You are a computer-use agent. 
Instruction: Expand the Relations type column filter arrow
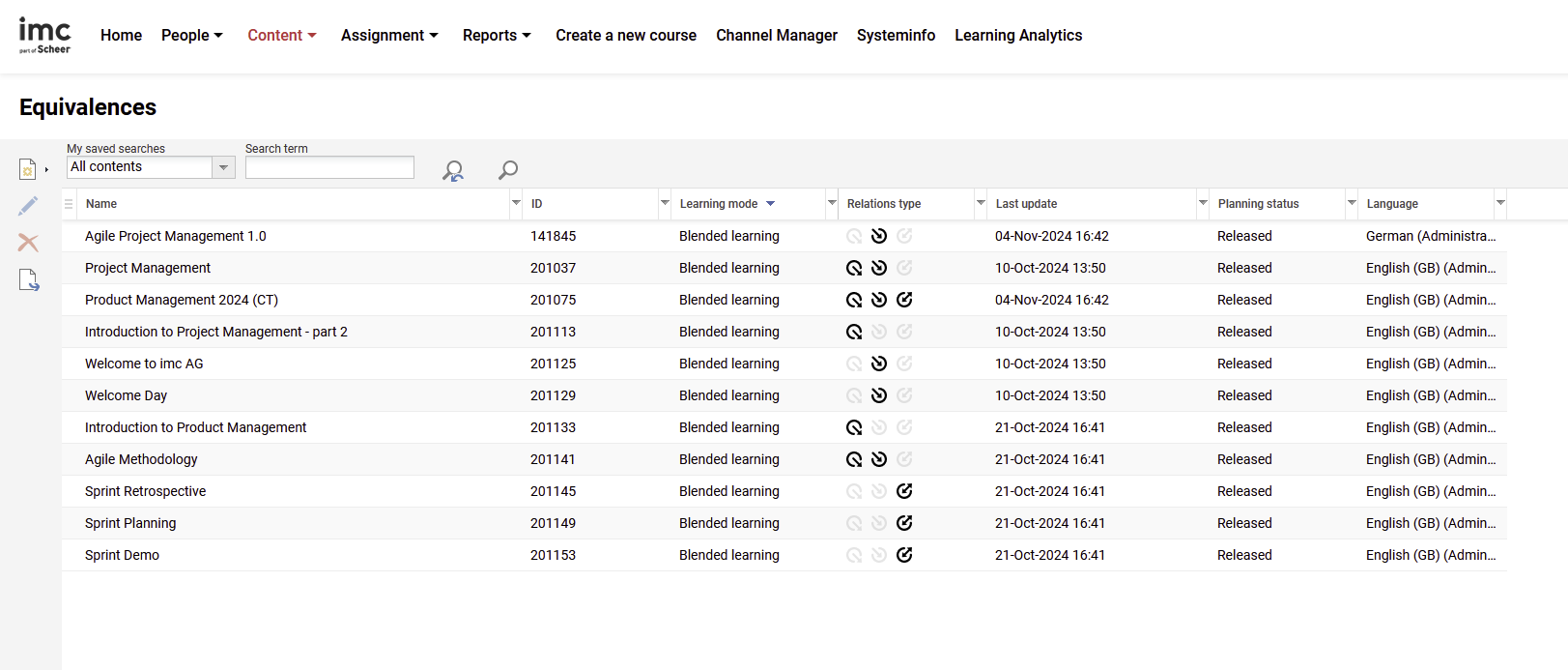[x=981, y=203]
